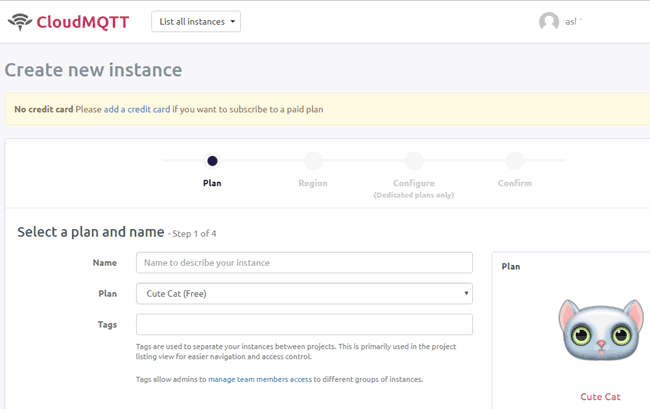Click the Cute Cat mascot image
This screenshot has width=650, height=409.
(x=600, y=331)
